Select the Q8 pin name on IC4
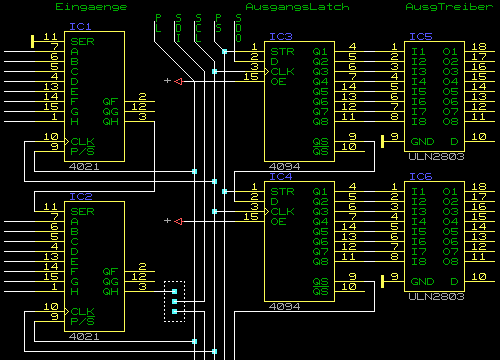500x360 pixels. [x=320, y=262]
